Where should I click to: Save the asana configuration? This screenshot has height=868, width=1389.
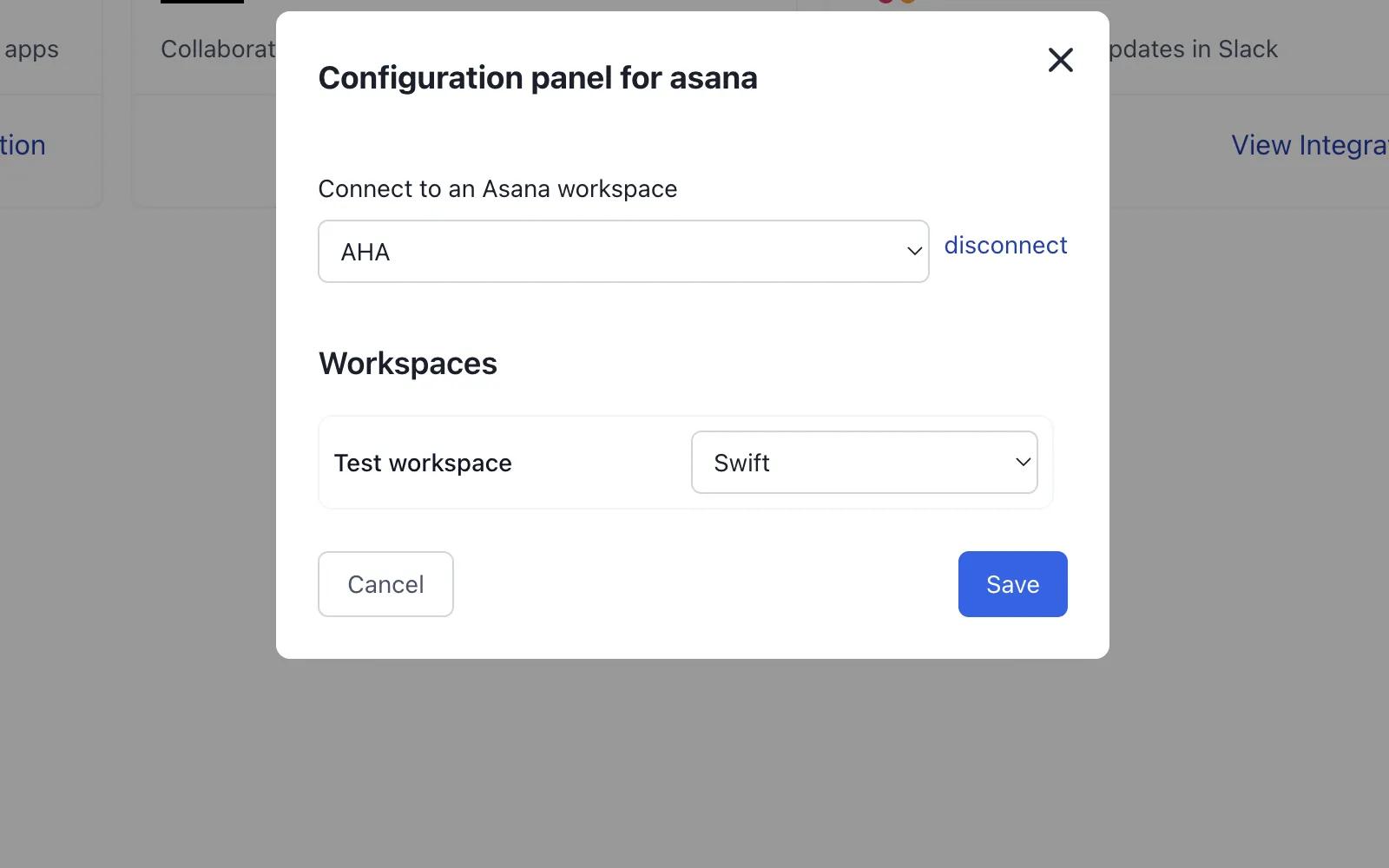1012,584
